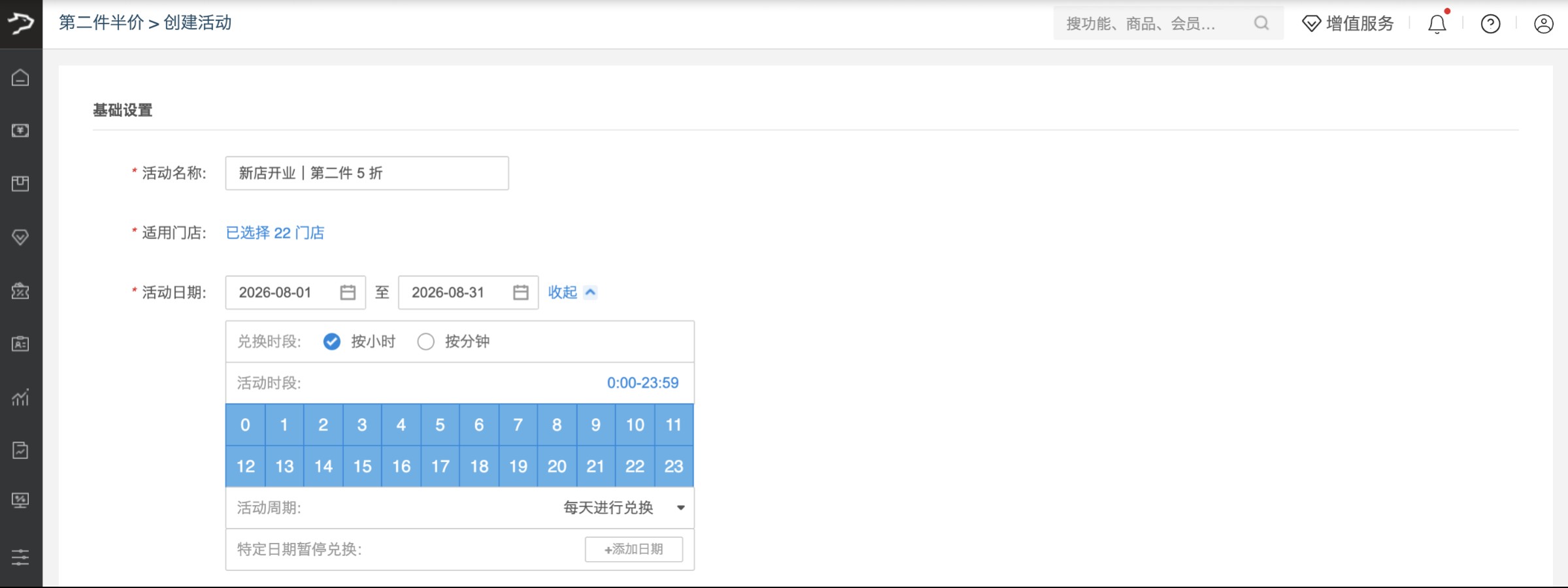The width and height of the screenshot is (1568, 588).
Task: Open 增值服务 in top bar
Action: 1348,24
